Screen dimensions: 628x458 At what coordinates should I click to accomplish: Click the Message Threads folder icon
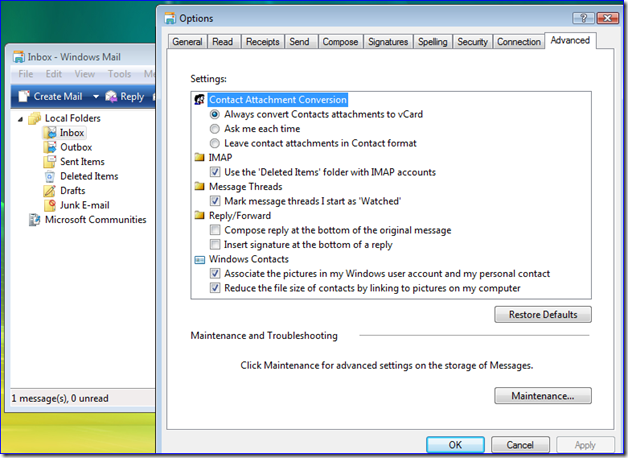(199, 186)
